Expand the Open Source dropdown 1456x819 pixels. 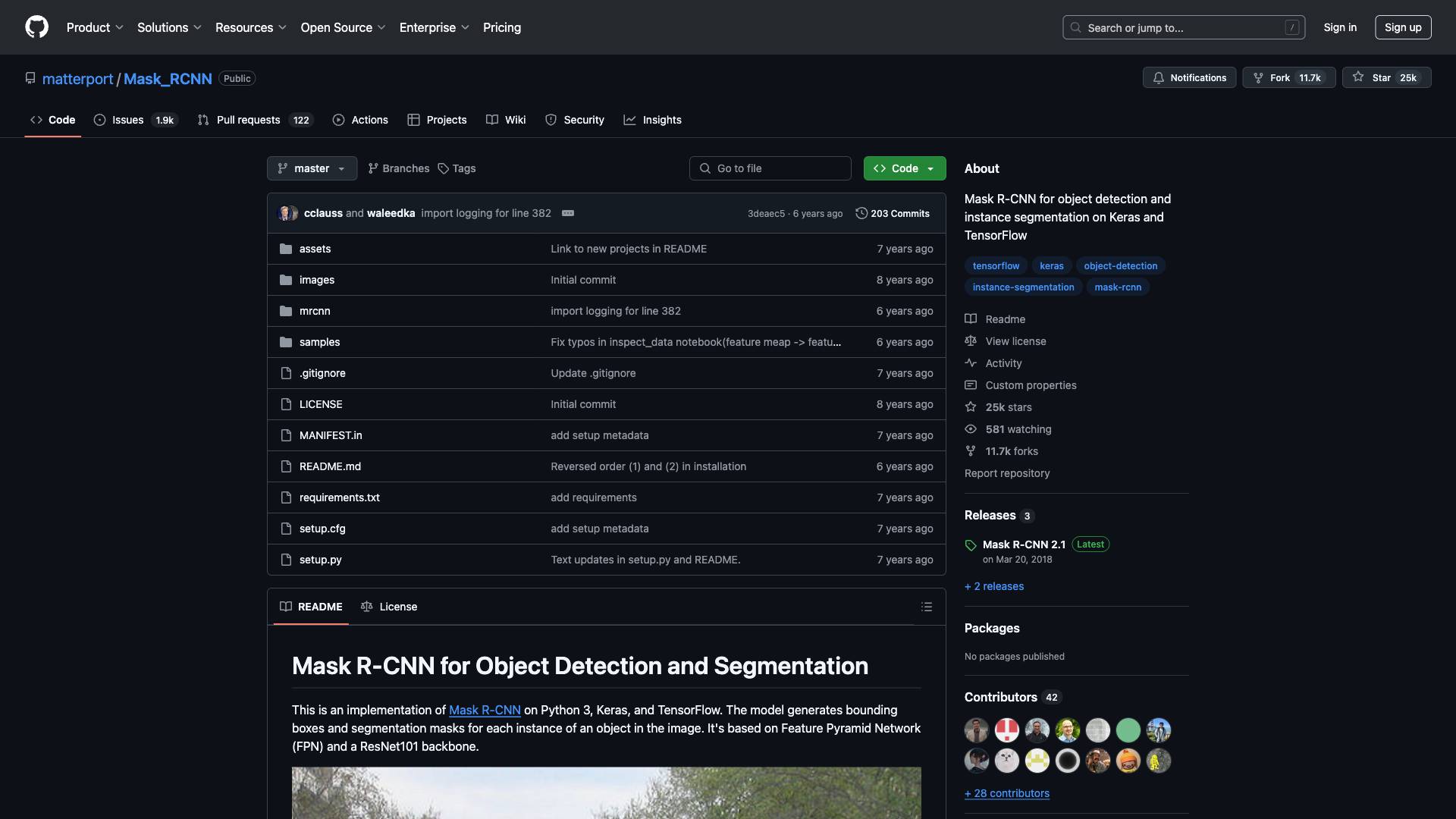344,27
